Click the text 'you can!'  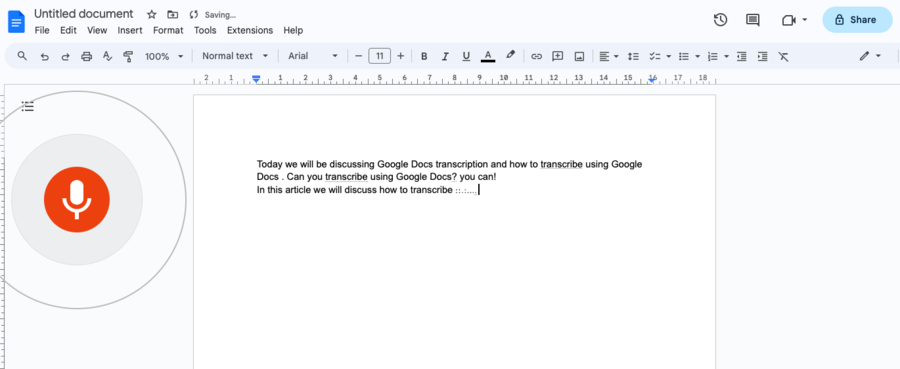478,177
